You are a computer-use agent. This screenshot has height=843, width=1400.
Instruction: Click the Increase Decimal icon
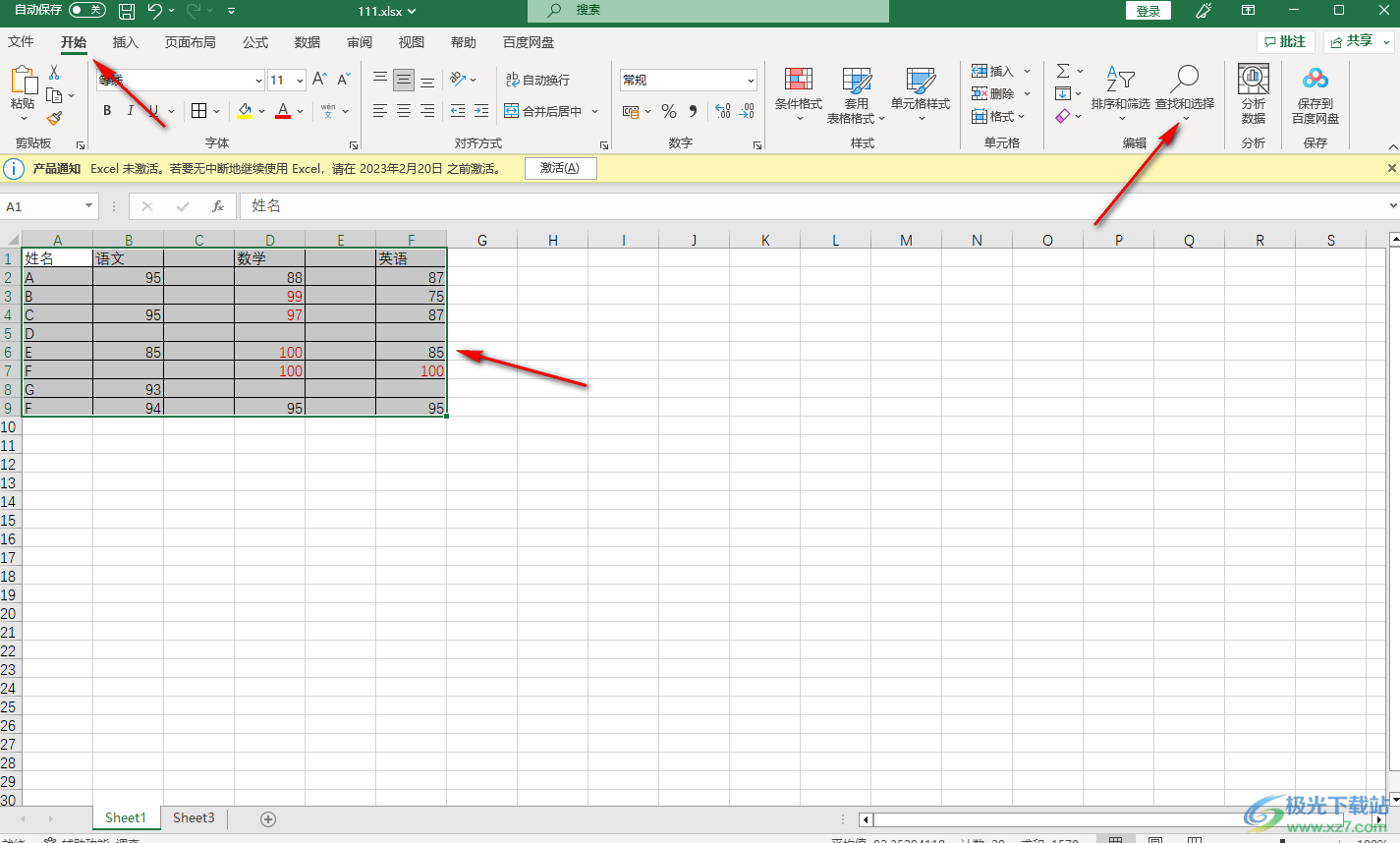tap(723, 111)
